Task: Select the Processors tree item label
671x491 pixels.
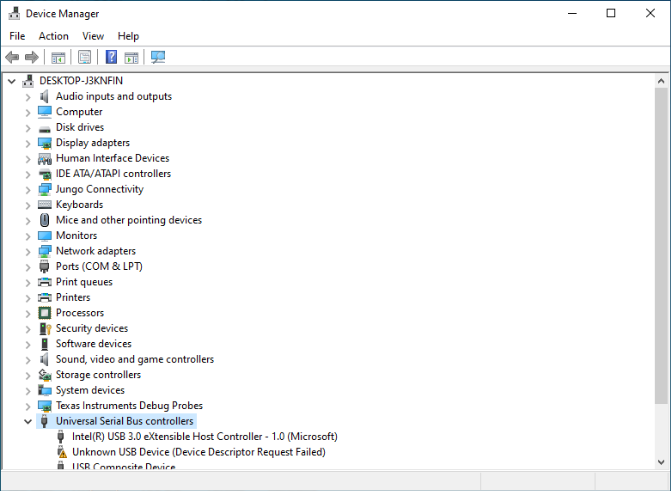Action: pos(80,313)
